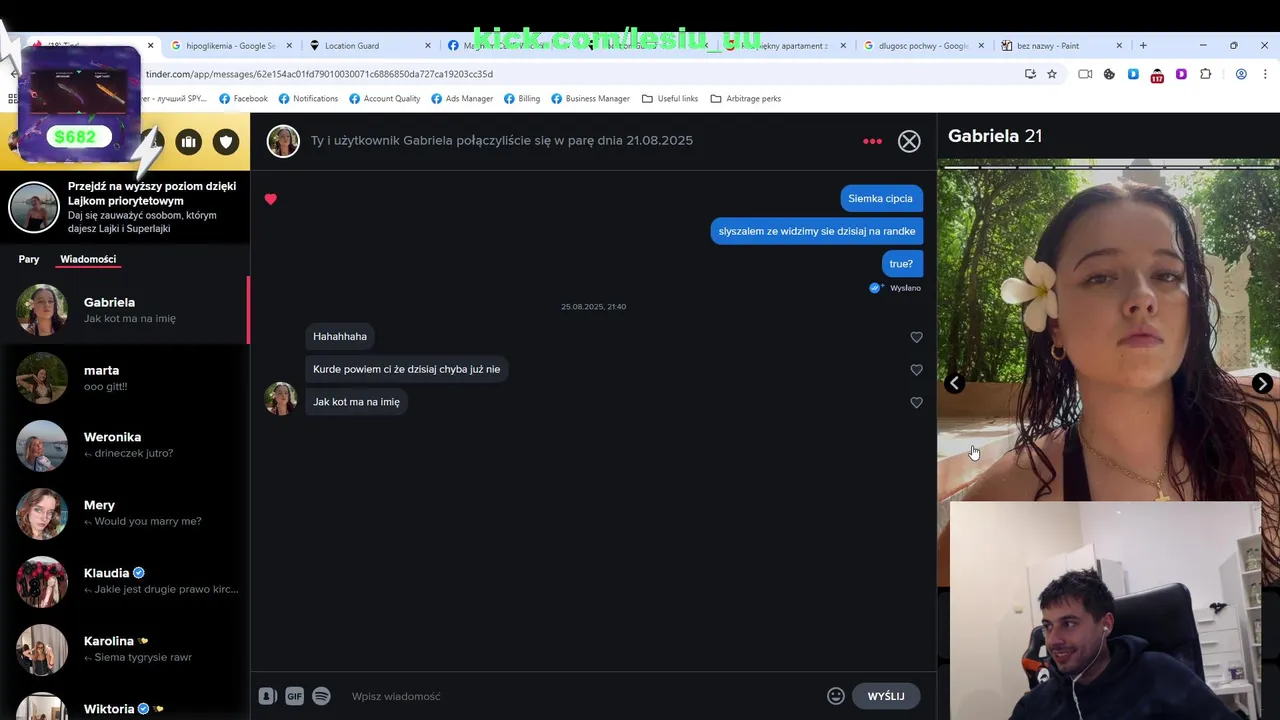Viewport: 1280px width, 720px height.
Task: Bookmark this page with star icon
Action: [x=1052, y=74]
